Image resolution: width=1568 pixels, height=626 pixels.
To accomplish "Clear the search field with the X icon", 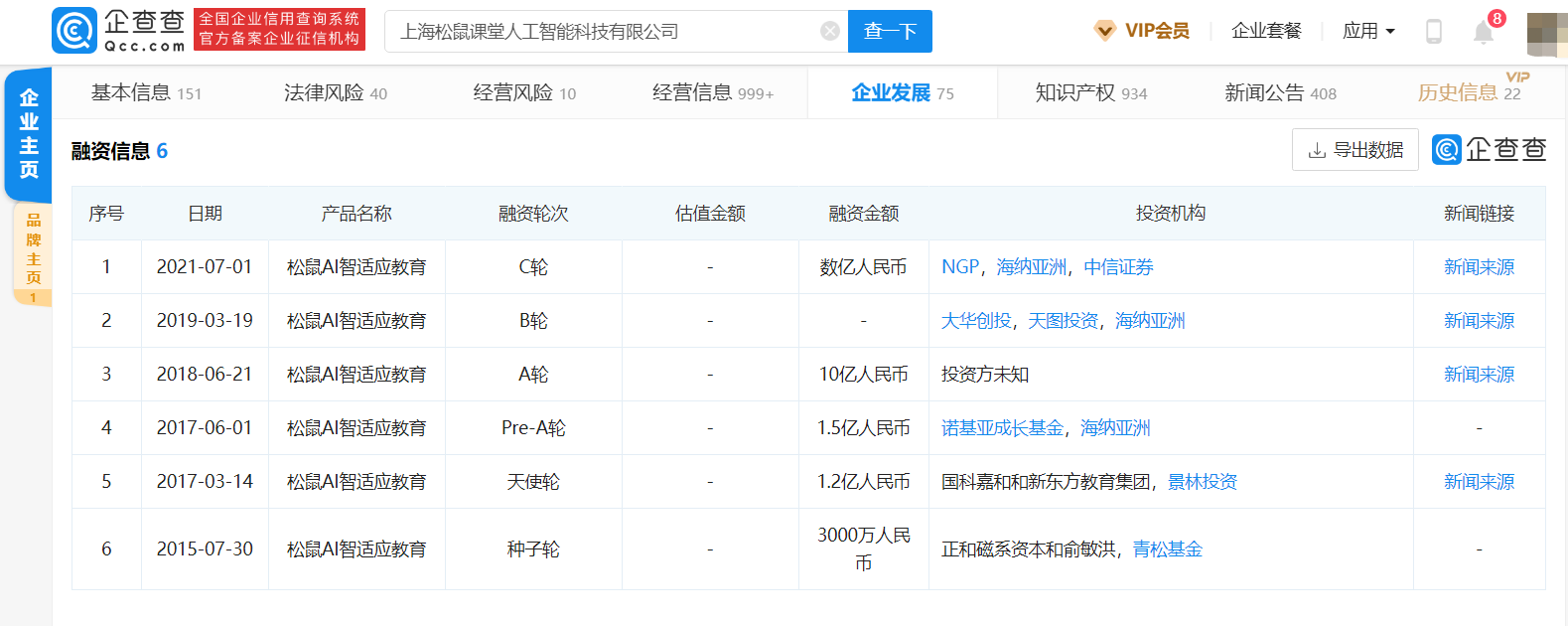I will [x=830, y=31].
